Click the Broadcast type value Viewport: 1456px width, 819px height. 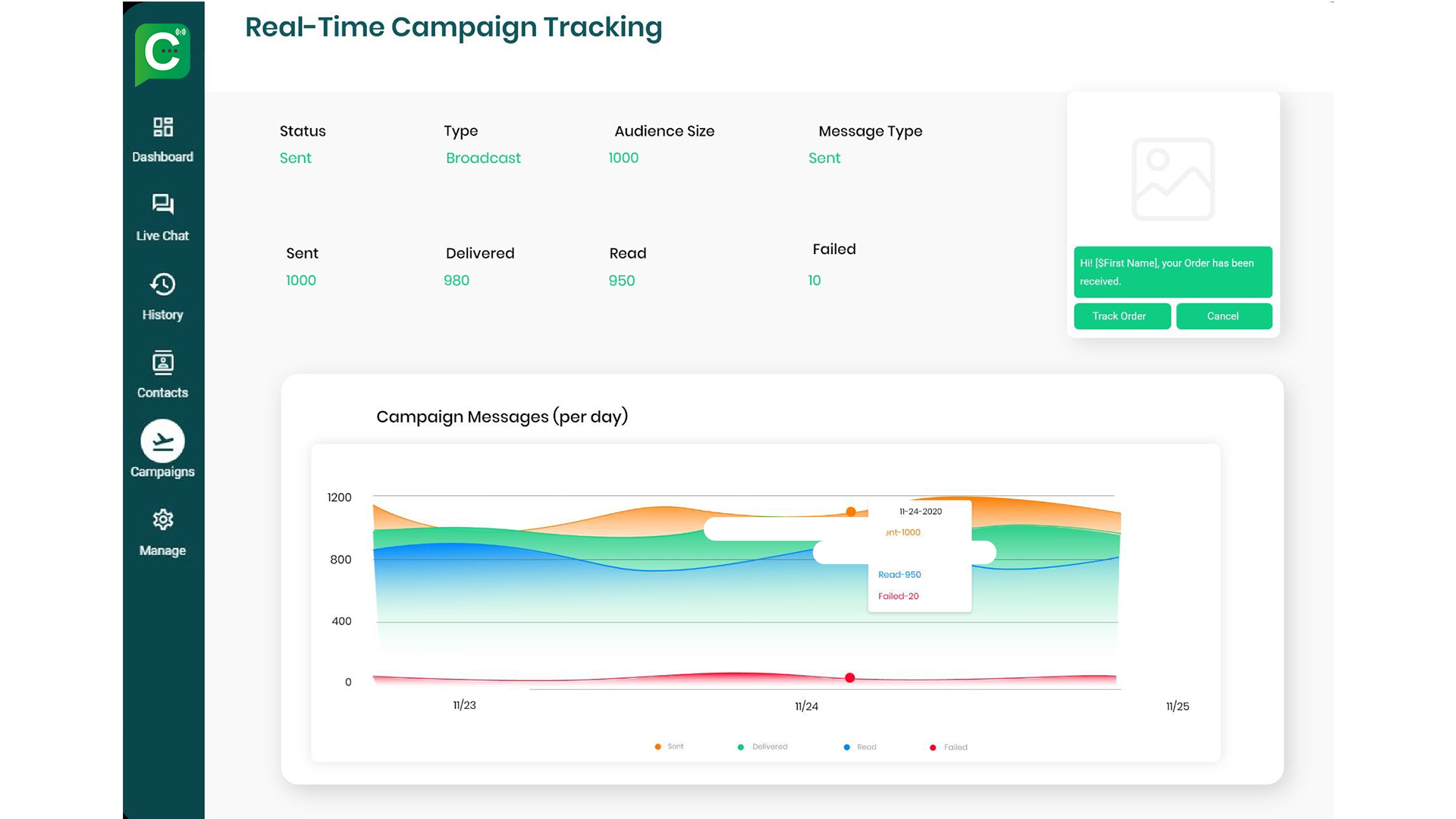483,158
